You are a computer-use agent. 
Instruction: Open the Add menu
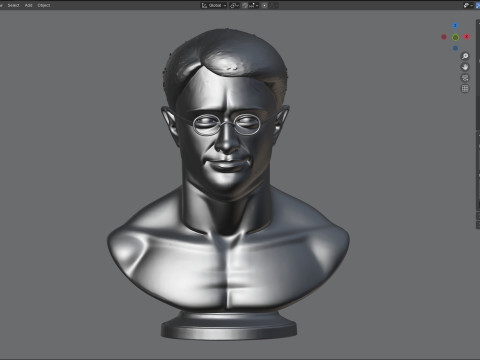pyautogui.click(x=29, y=5)
